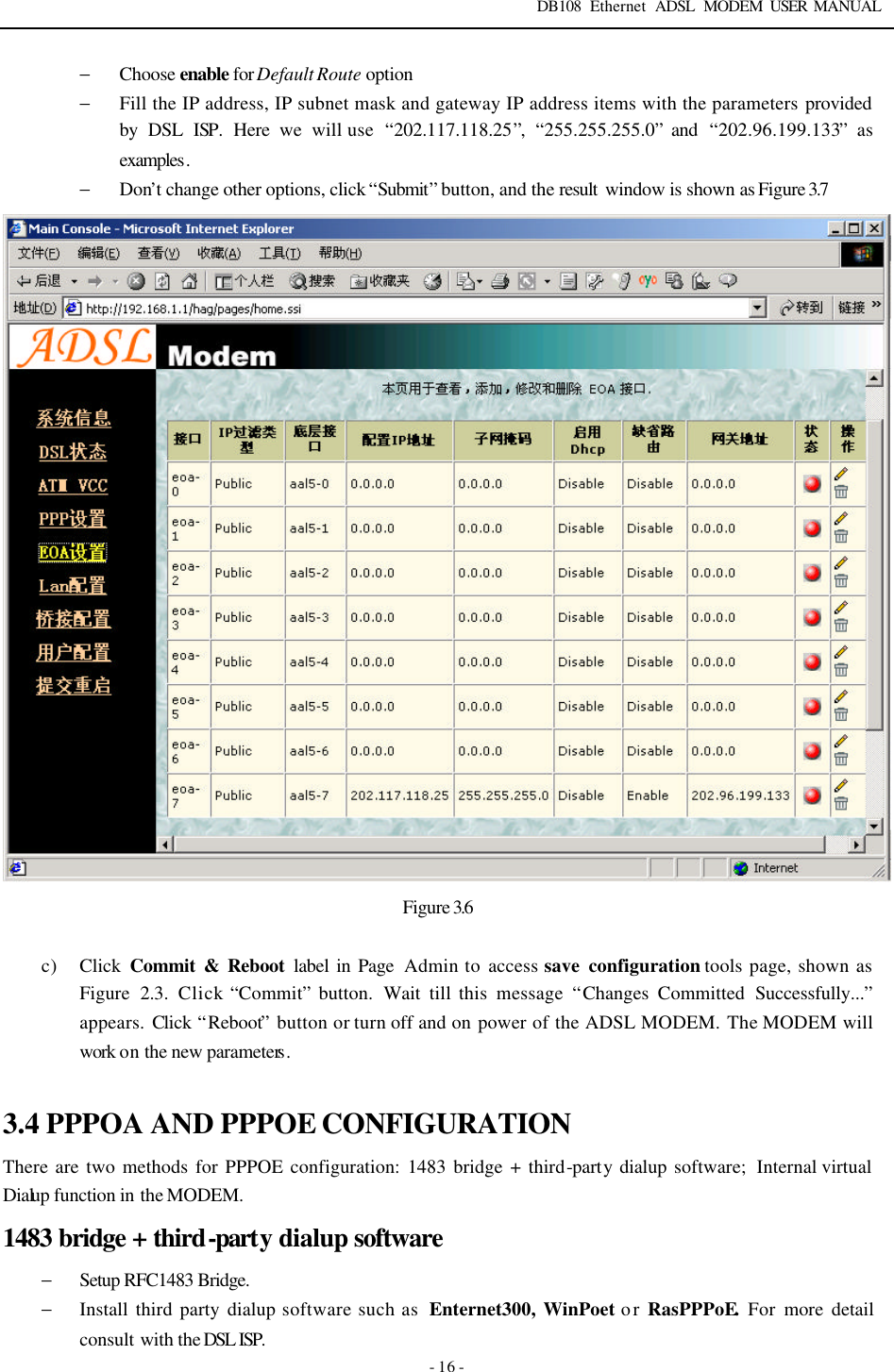Image resolution: width=894 pixels, height=1372 pixels.
Task: Click the red status indicator for eoa-4
Action: pos(812,661)
